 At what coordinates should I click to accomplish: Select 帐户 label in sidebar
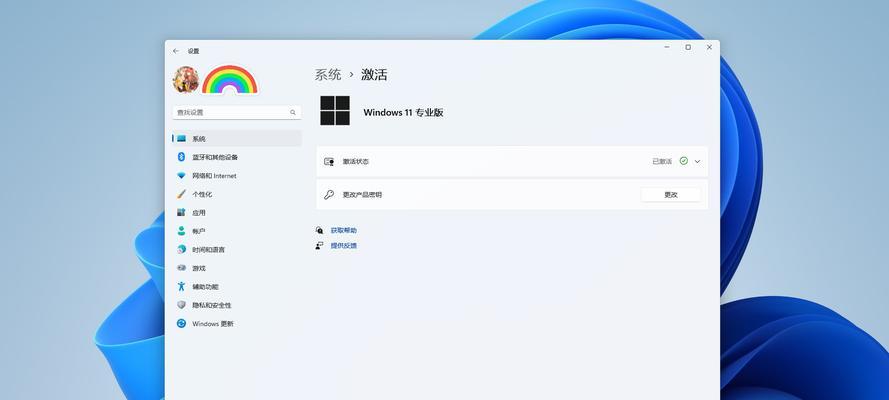click(x=198, y=231)
